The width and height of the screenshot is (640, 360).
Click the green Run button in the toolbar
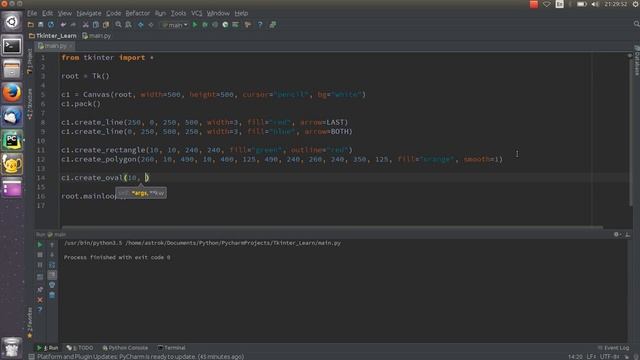195,25
